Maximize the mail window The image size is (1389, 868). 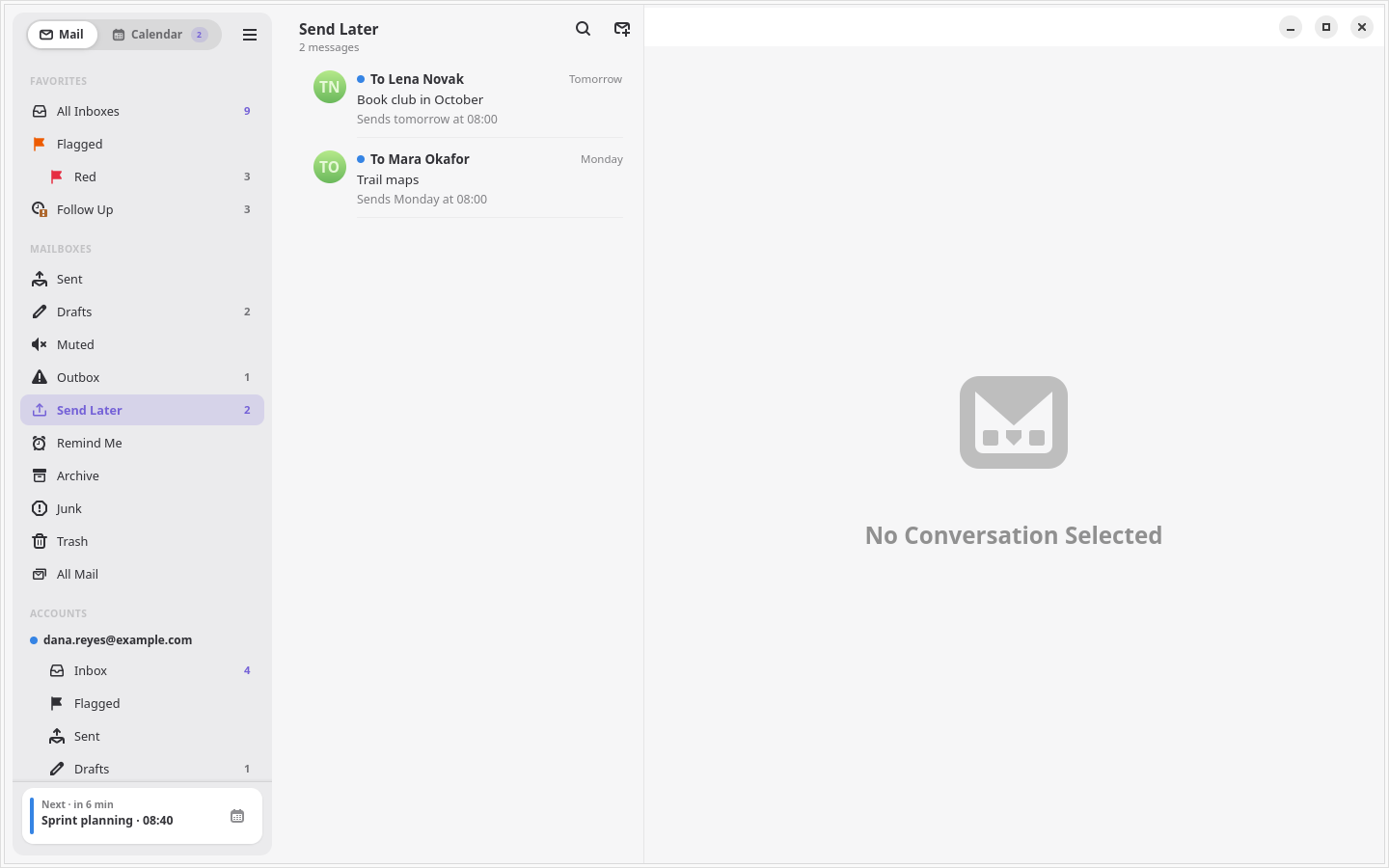click(x=1326, y=28)
